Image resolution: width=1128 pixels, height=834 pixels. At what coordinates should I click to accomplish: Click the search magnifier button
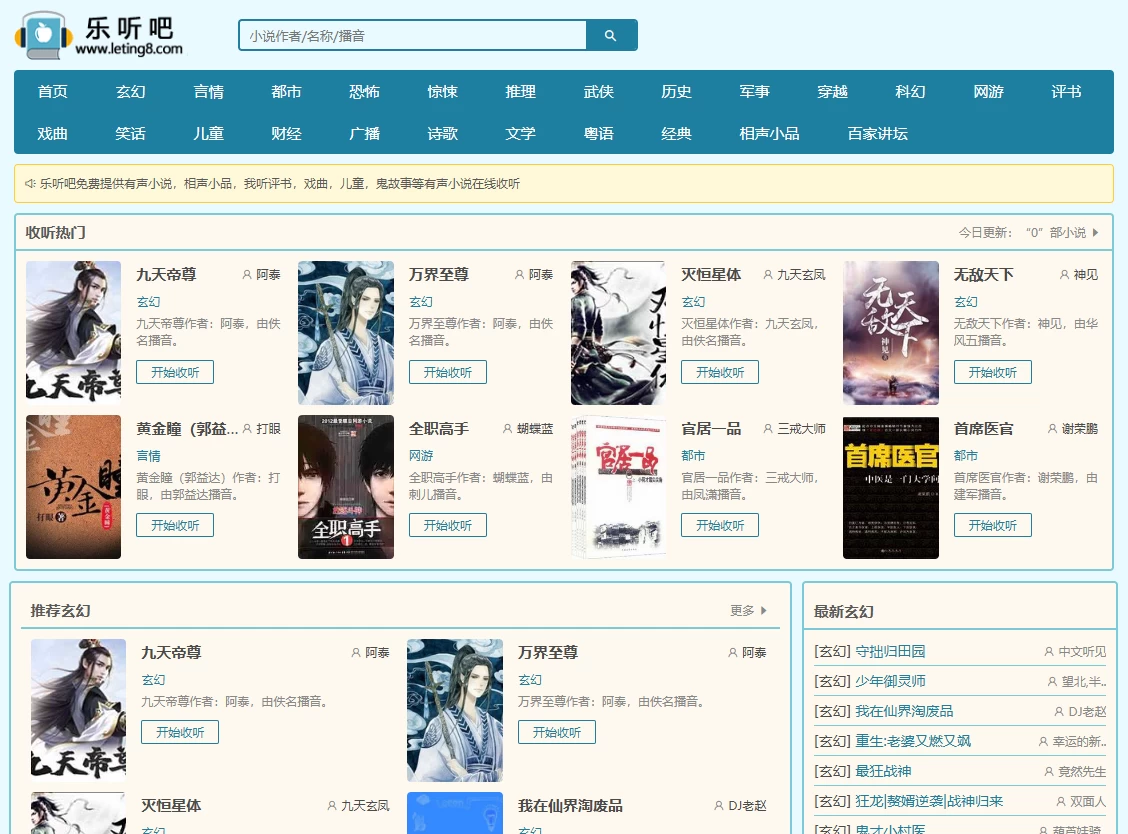(611, 36)
